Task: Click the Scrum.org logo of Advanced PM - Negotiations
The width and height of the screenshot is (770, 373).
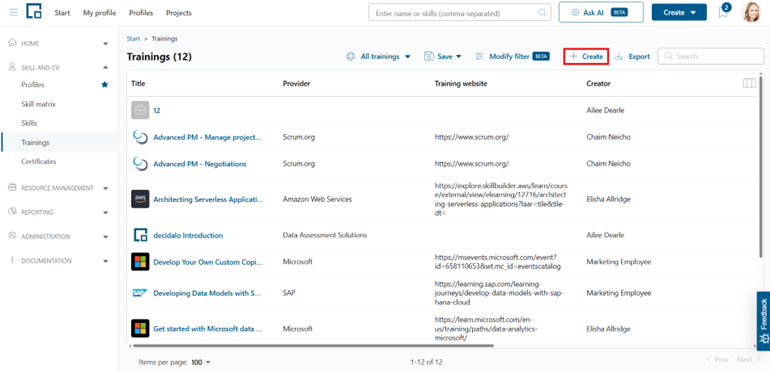Action: 140,164
